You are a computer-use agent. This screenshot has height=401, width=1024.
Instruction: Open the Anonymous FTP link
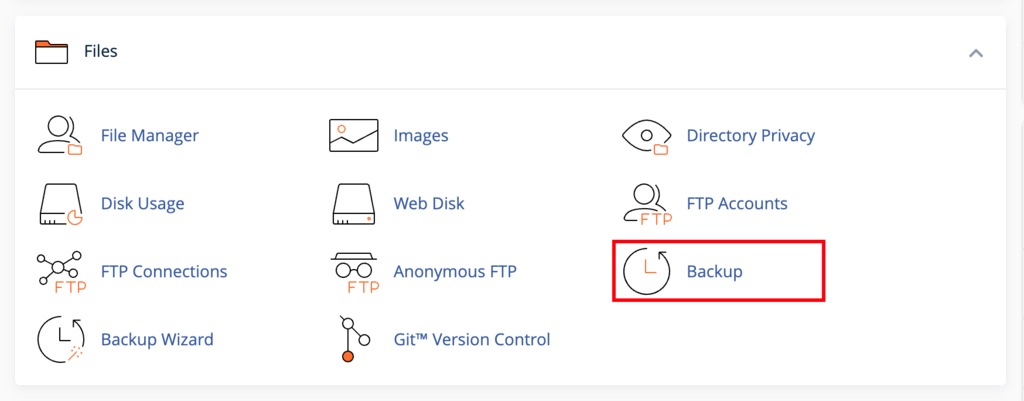pos(455,272)
